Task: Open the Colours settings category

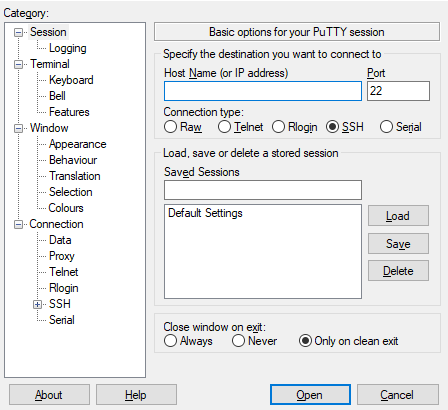Action: tap(66, 208)
